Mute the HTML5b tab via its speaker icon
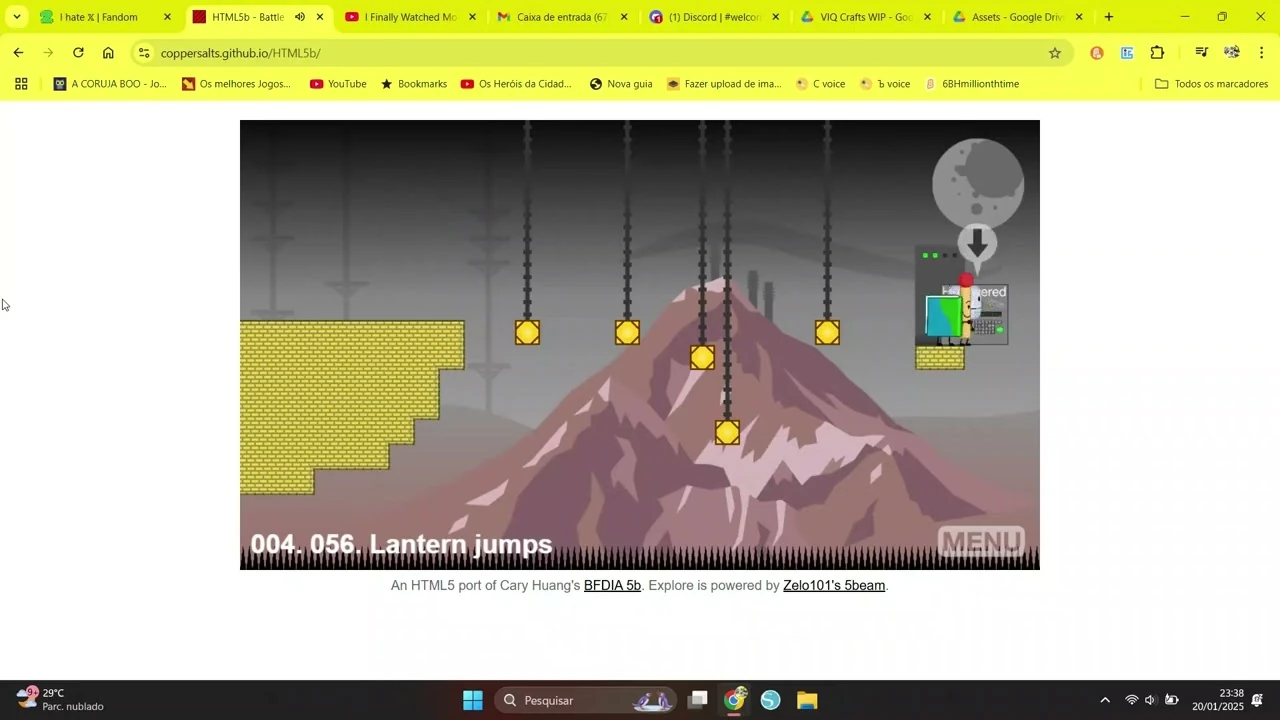Viewport: 1280px width, 720px height. click(x=300, y=17)
